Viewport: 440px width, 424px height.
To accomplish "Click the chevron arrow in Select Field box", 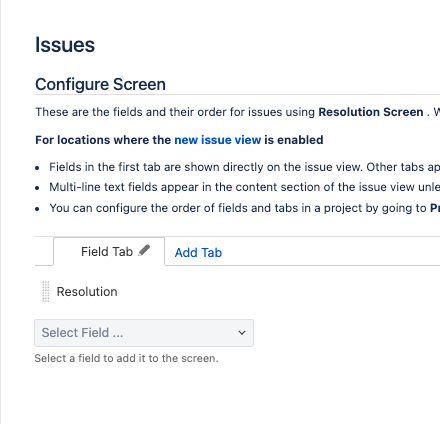I will tap(242, 333).
